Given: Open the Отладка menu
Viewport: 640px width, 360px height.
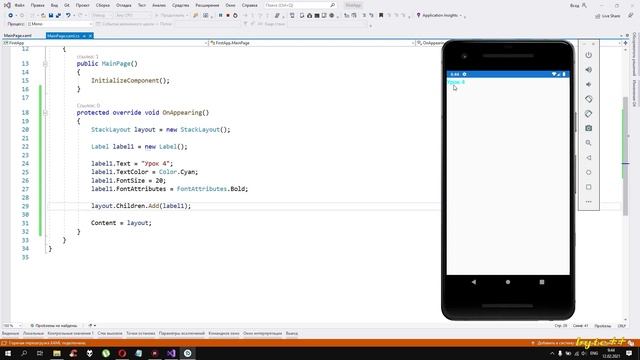Looking at the screenshot, I should click(x=123, y=5).
